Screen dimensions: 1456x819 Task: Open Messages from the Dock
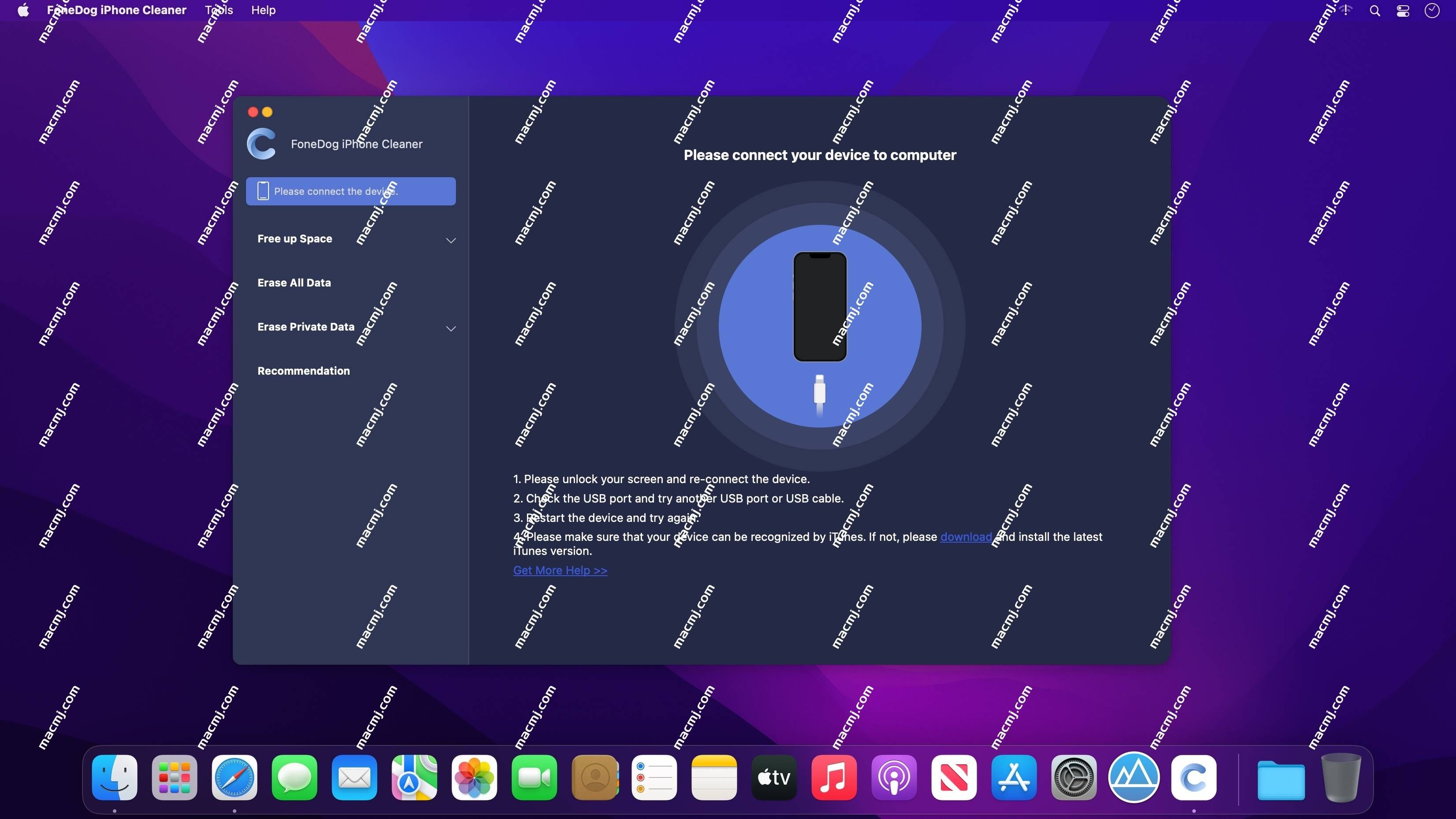click(x=294, y=778)
